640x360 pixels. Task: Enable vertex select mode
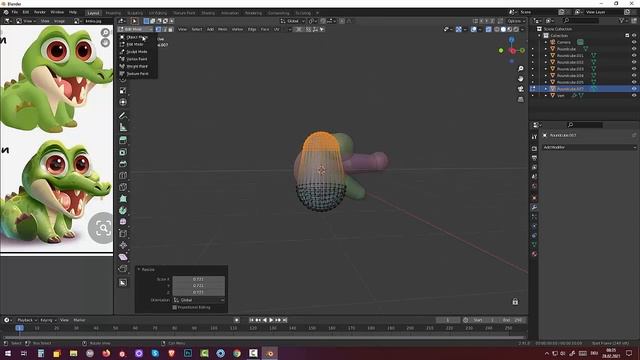159,29
